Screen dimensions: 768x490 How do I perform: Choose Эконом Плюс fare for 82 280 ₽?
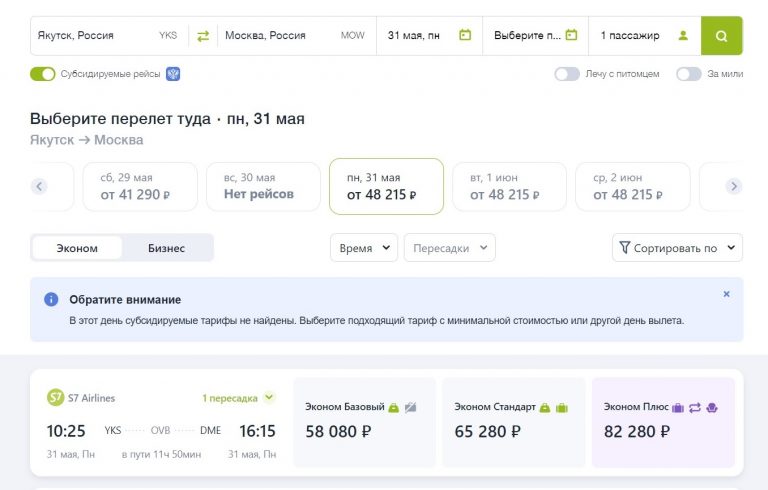pos(662,422)
